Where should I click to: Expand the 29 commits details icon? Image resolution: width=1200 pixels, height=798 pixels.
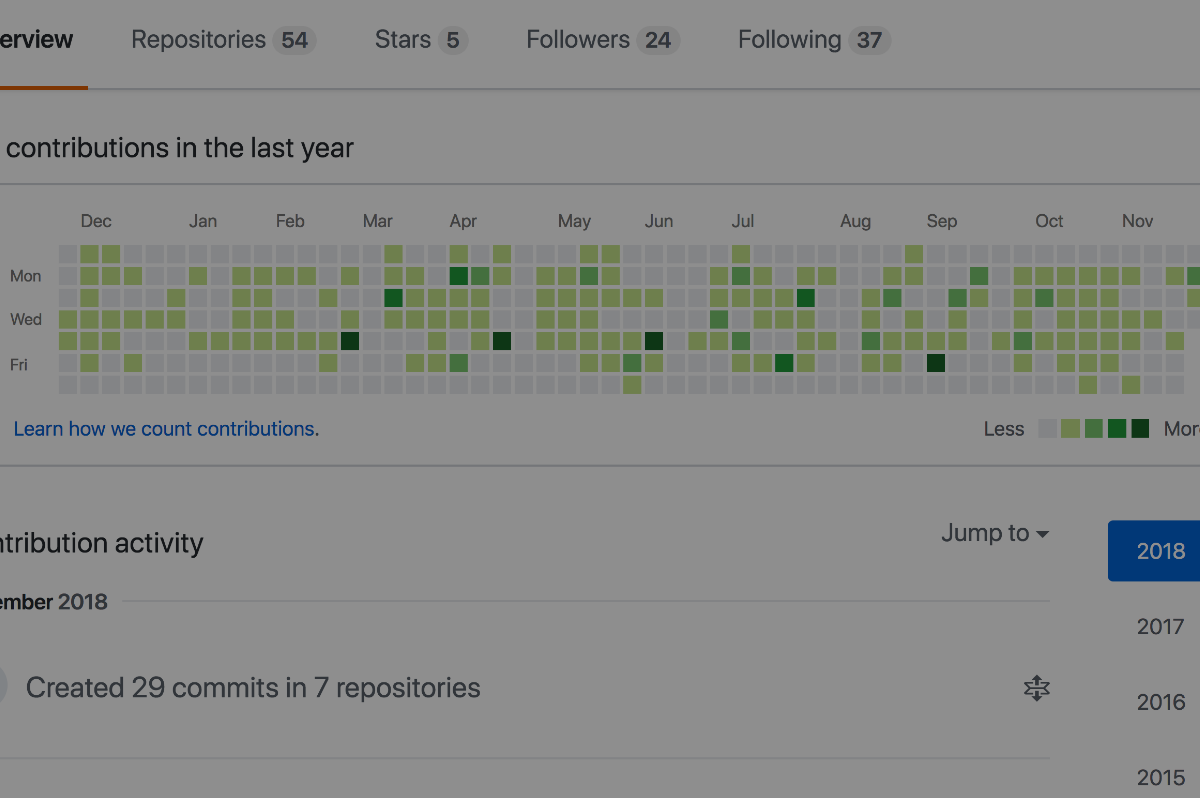[x=1037, y=688]
